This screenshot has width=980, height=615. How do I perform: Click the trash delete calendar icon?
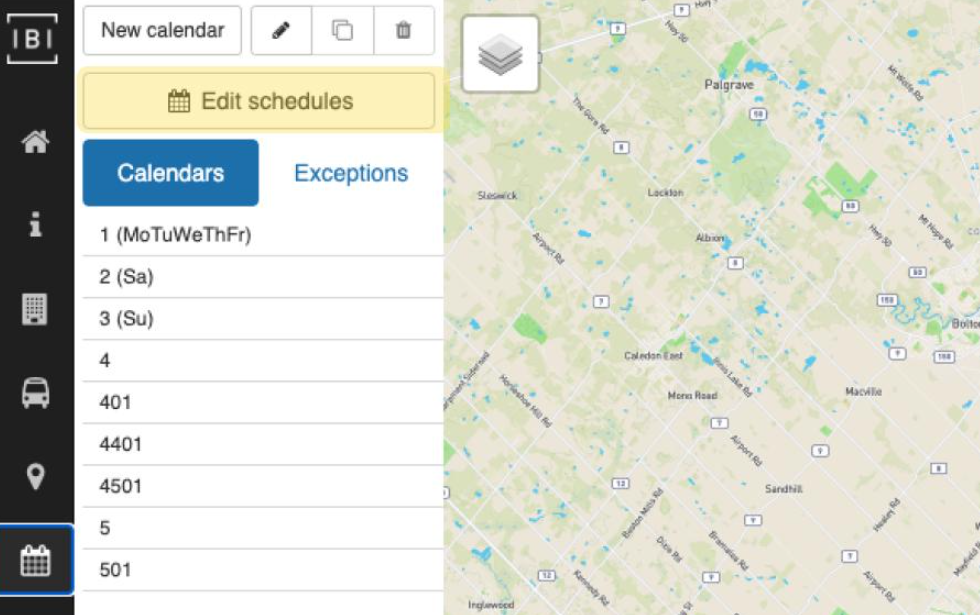[x=404, y=30]
